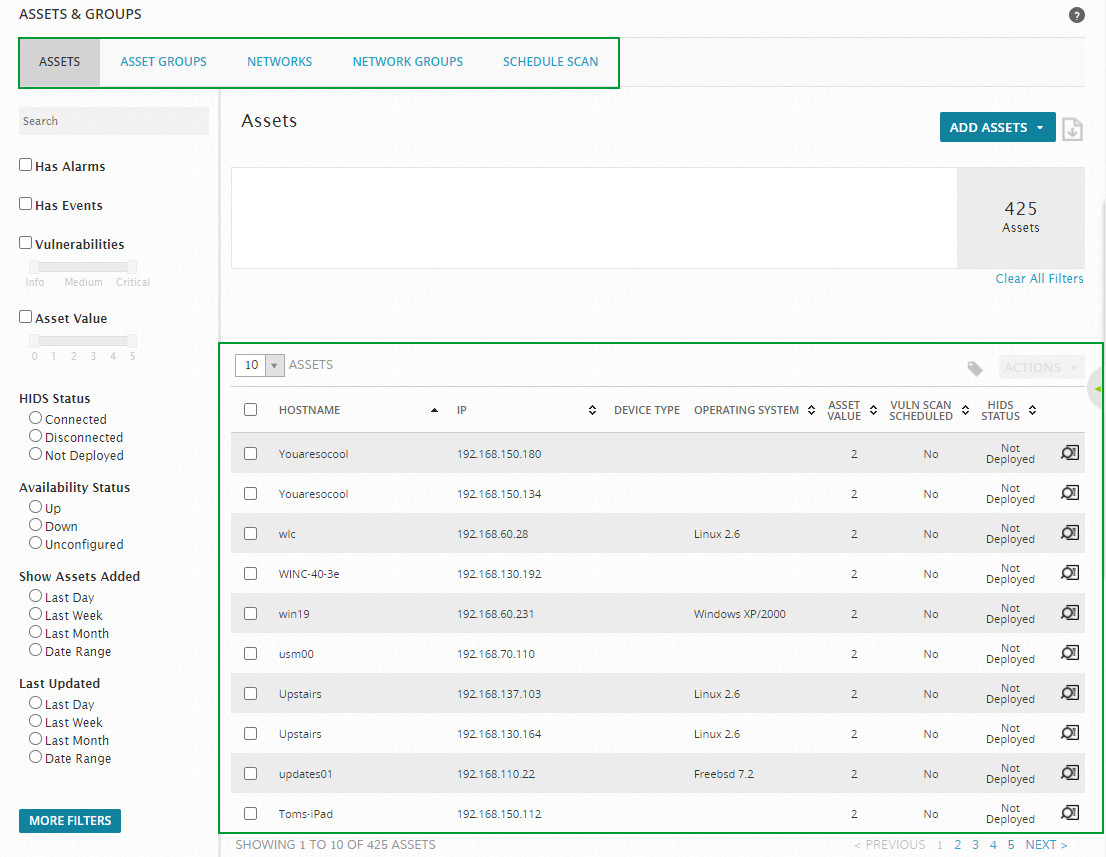The height and width of the screenshot is (857, 1106).
Task: Open the Actions dropdown
Action: click(1041, 367)
